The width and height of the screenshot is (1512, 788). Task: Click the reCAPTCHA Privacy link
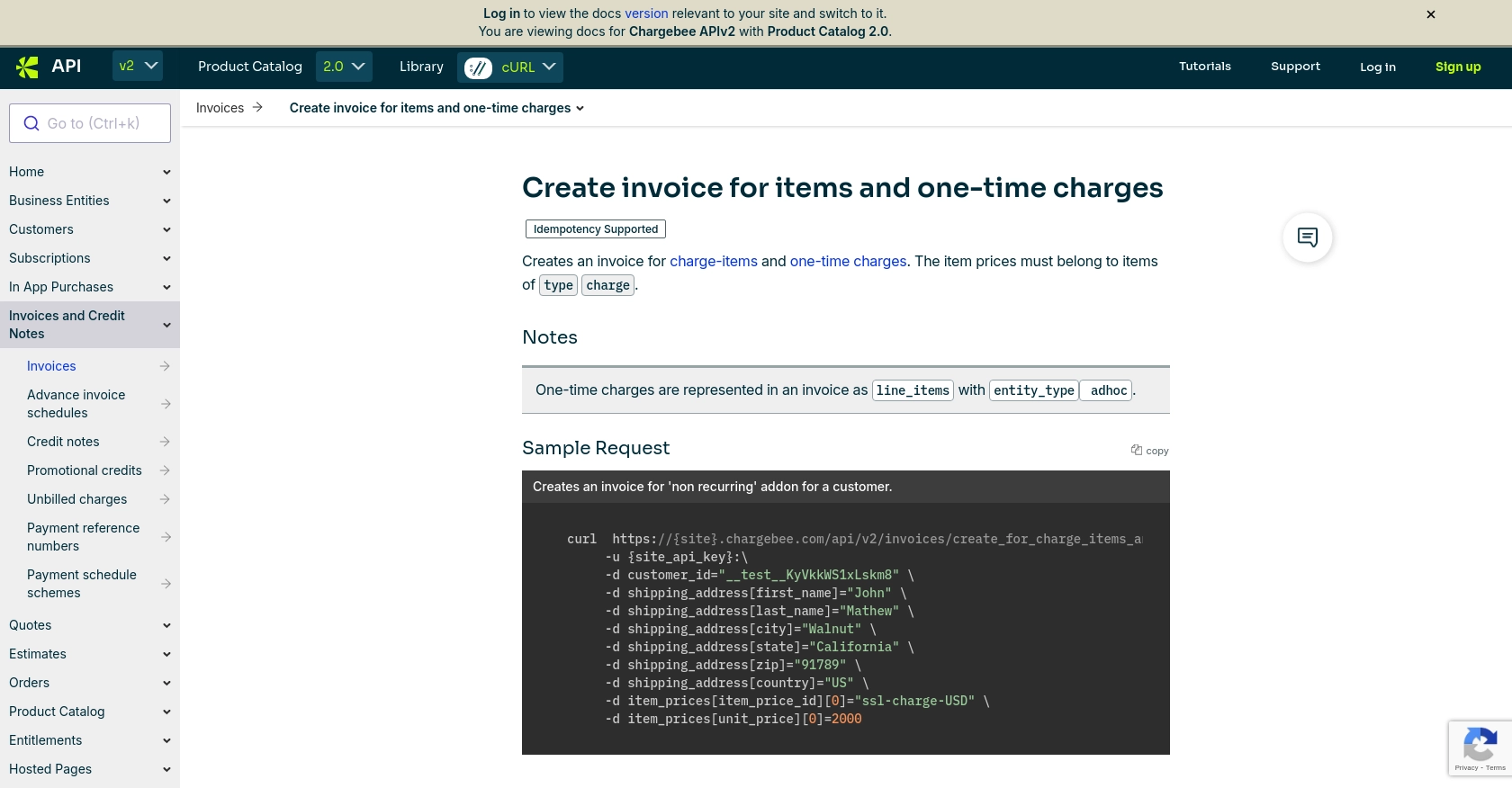click(1466, 768)
